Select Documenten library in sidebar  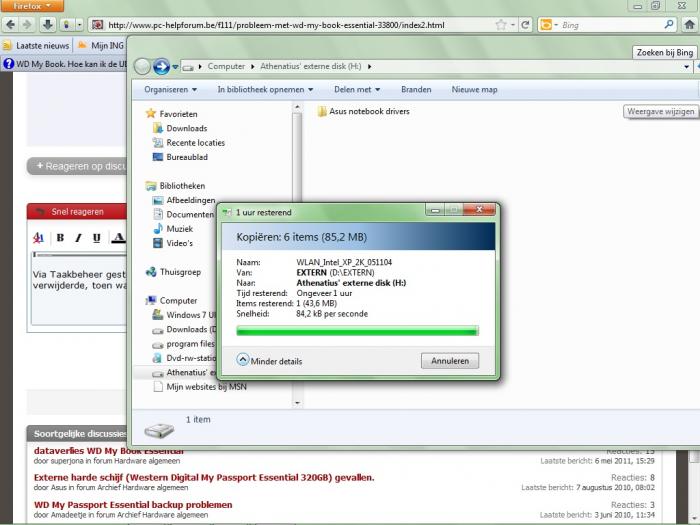click(x=183, y=214)
